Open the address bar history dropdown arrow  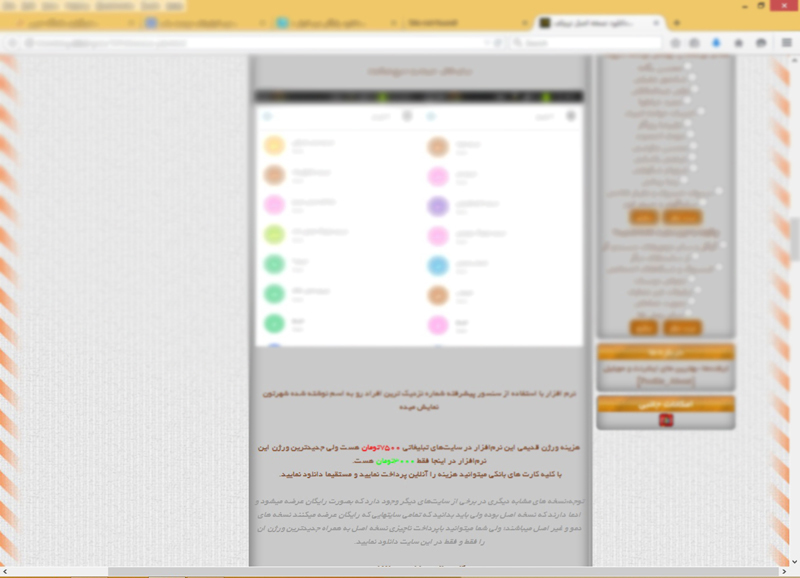(x=487, y=43)
